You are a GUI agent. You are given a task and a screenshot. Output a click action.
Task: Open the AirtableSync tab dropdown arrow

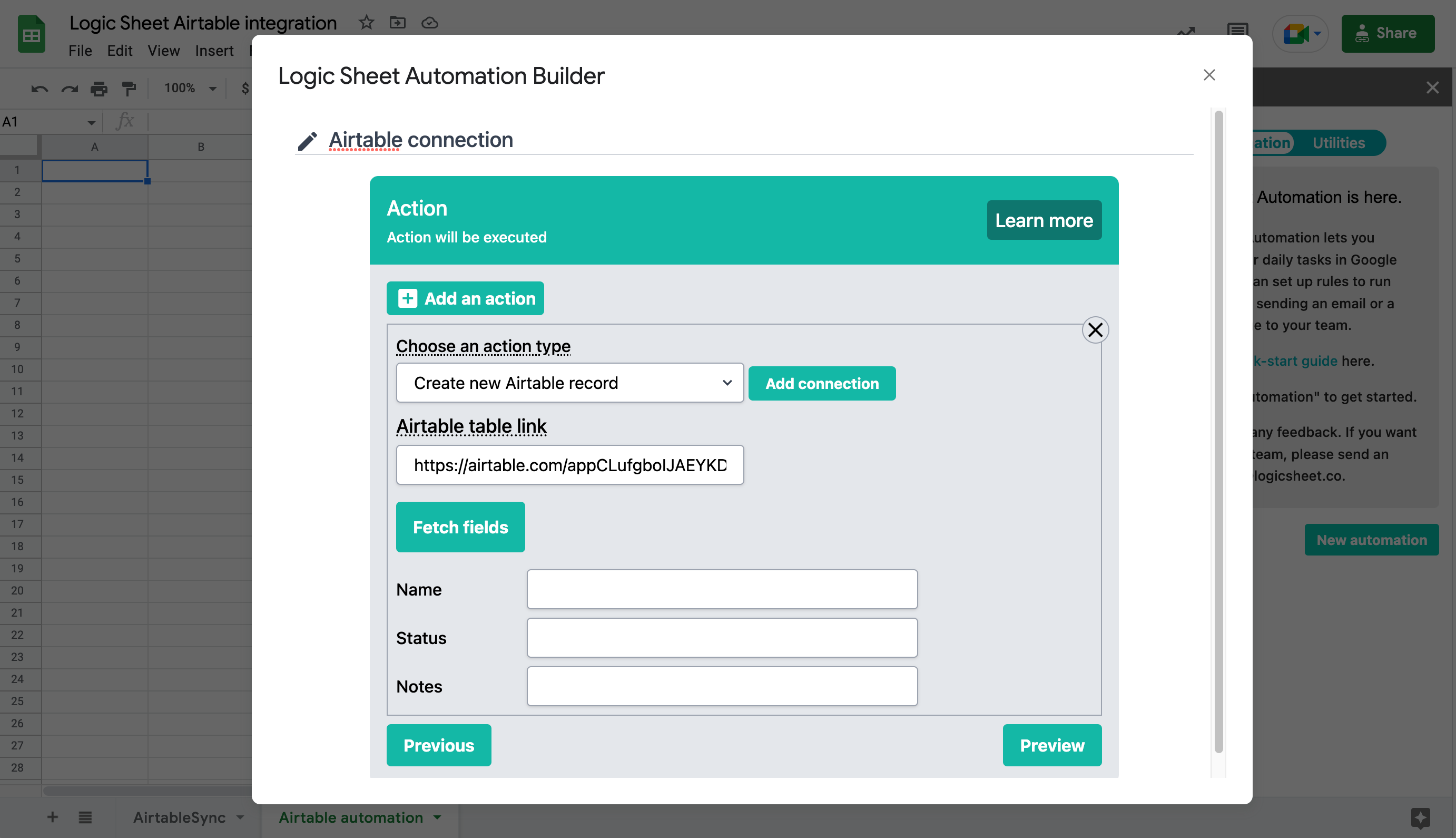tap(240, 817)
